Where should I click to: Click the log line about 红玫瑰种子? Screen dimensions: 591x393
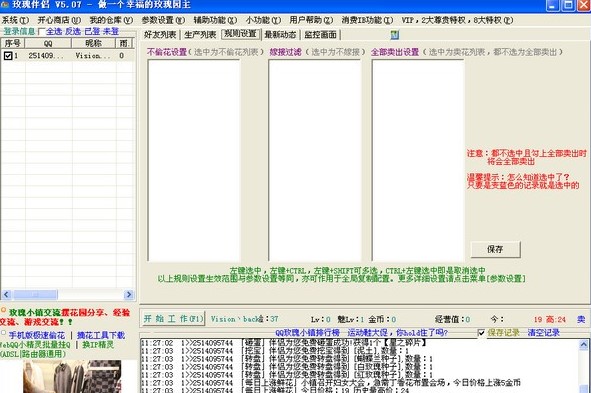[x=288, y=375]
